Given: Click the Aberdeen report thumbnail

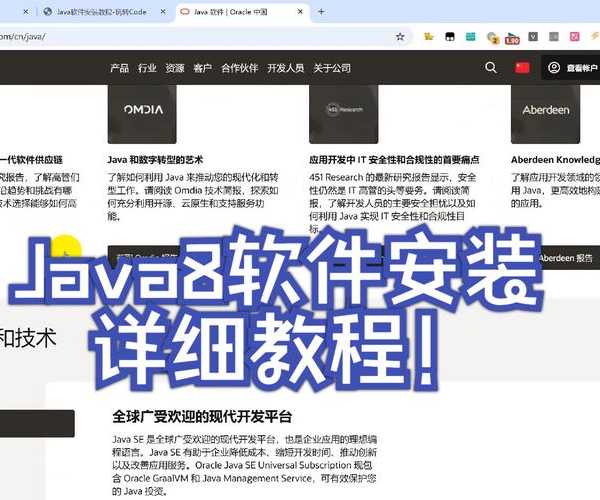Looking at the screenshot, I should point(546,114).
